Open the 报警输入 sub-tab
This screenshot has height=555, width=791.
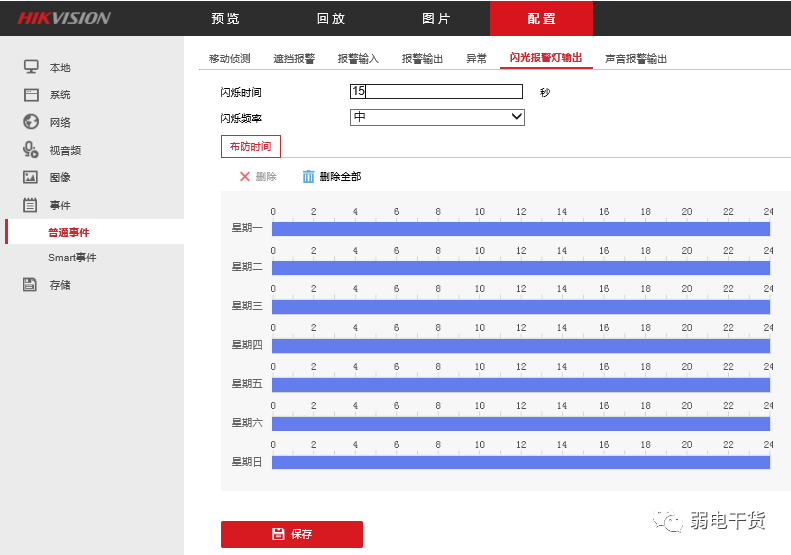click(358, 59)
